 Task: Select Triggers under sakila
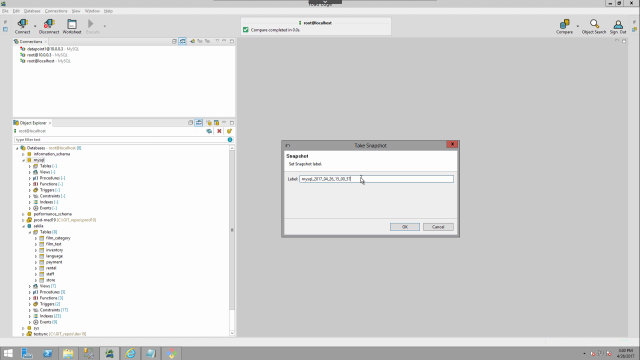coord(50,304)
